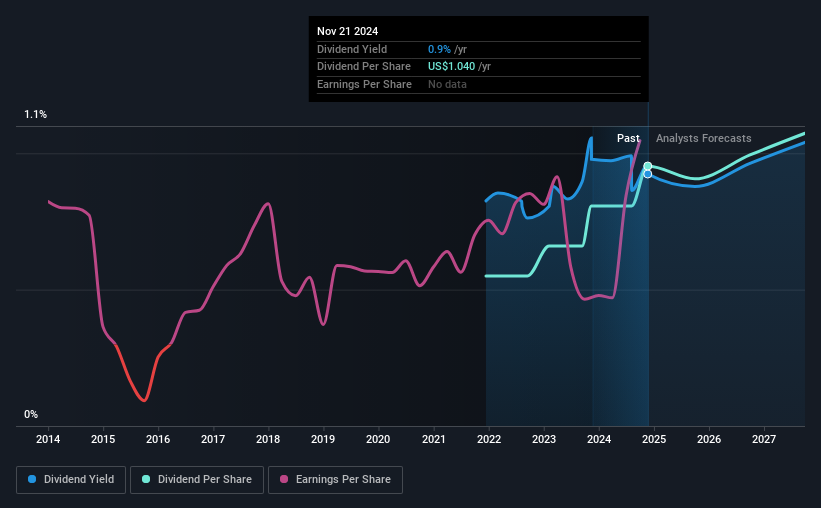
Task: Click the Analysts Forecasts label
Action: 703,138
